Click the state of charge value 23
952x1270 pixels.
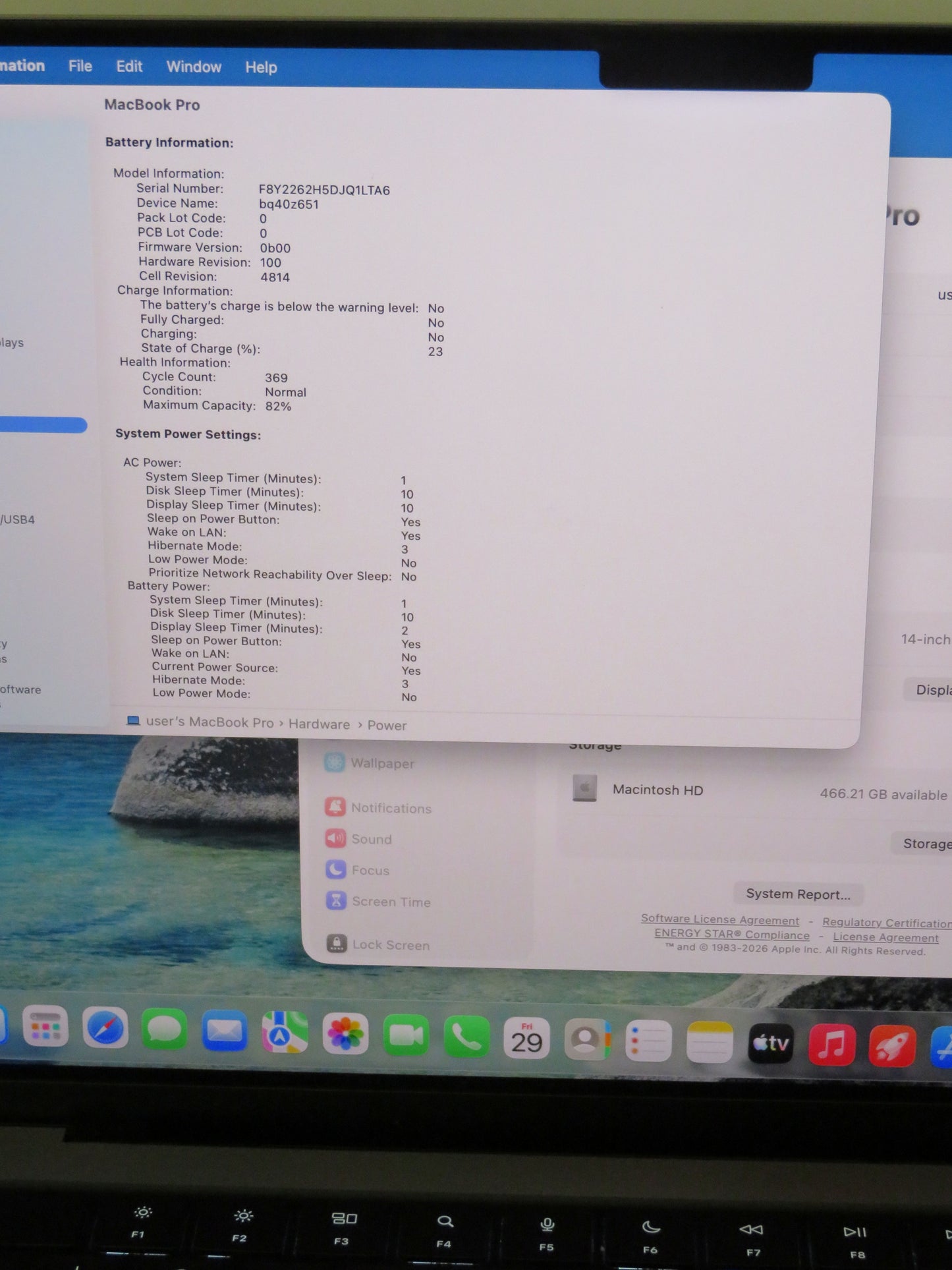click(x=435, y=351)
